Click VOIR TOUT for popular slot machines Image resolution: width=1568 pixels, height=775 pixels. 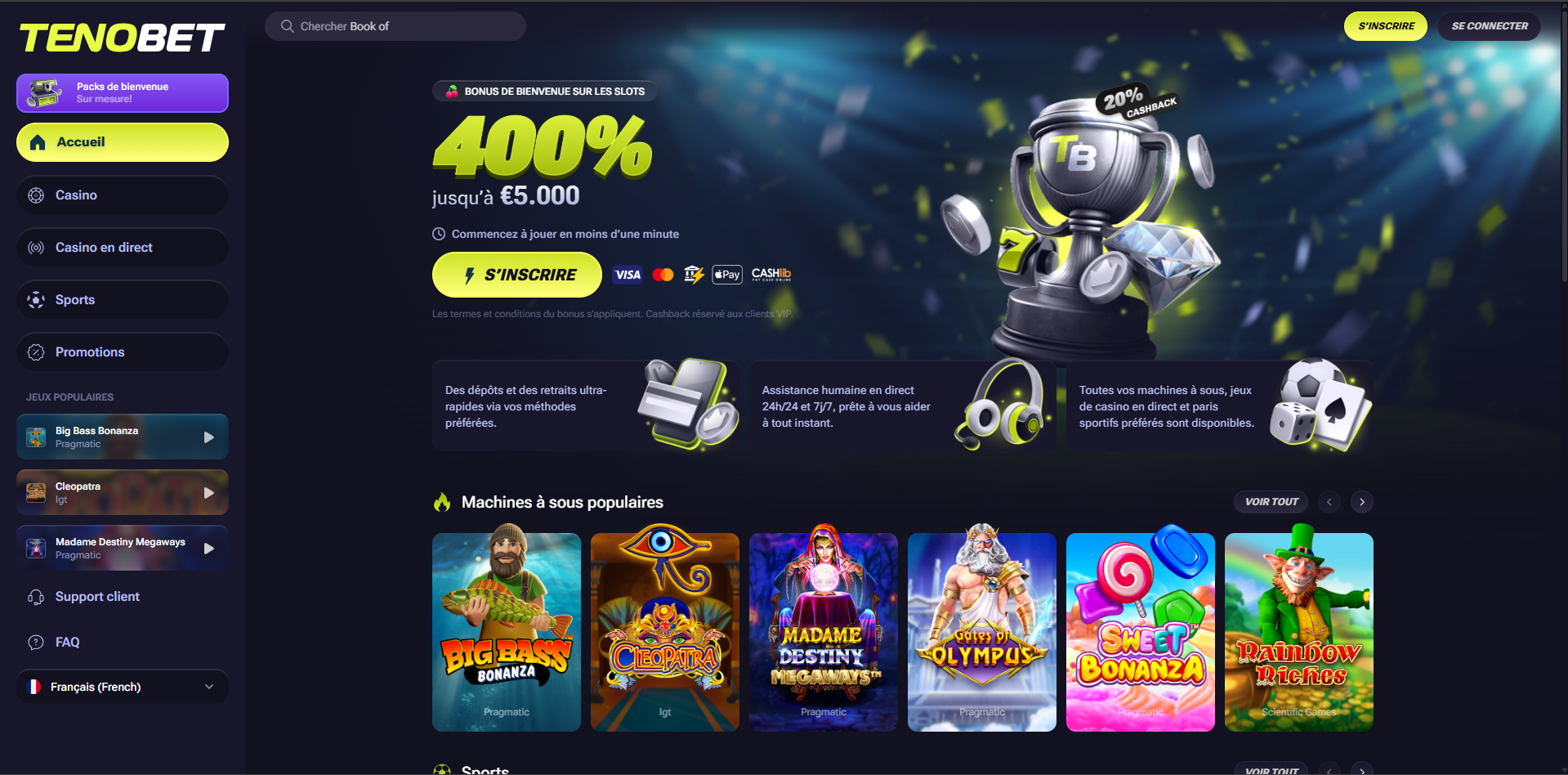pos(1271,502)
